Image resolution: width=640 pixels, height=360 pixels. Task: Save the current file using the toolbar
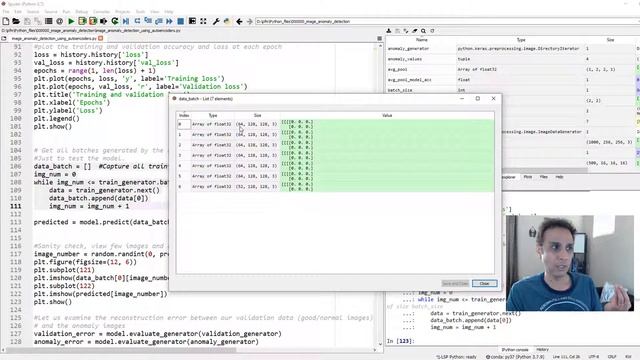tap(27, 21)
